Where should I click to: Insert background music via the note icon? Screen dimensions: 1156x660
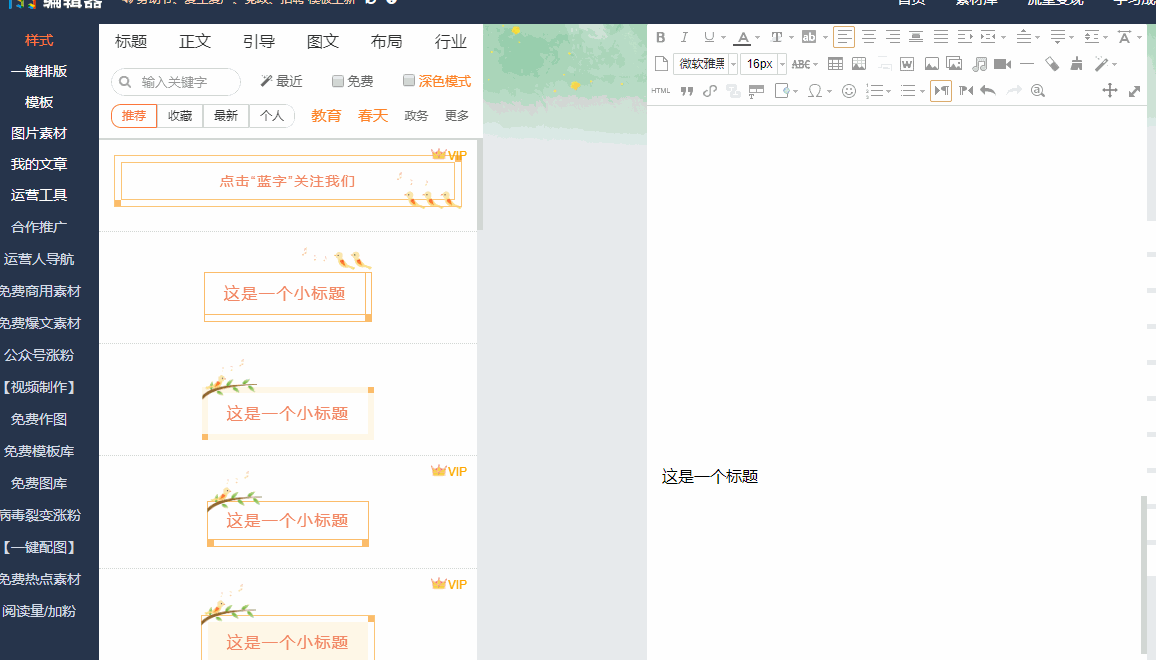(980, 63)
